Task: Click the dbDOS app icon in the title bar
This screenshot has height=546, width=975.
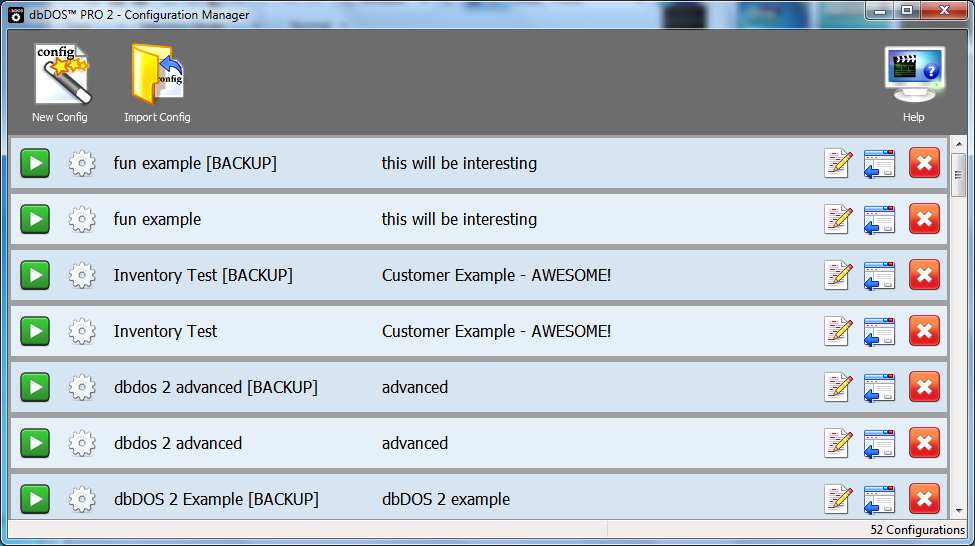Action: pyautogui.click(x=16, y=14)
